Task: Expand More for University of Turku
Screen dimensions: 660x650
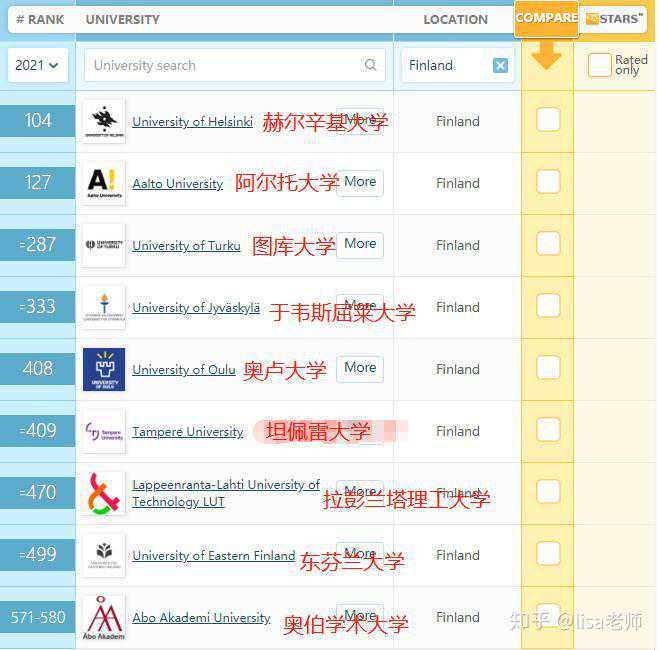Action: pos(360,244)
